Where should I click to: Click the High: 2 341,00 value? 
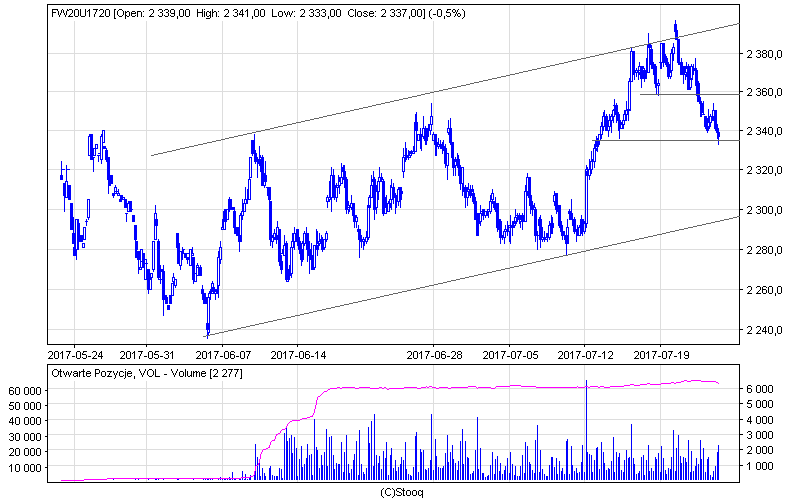231,14
